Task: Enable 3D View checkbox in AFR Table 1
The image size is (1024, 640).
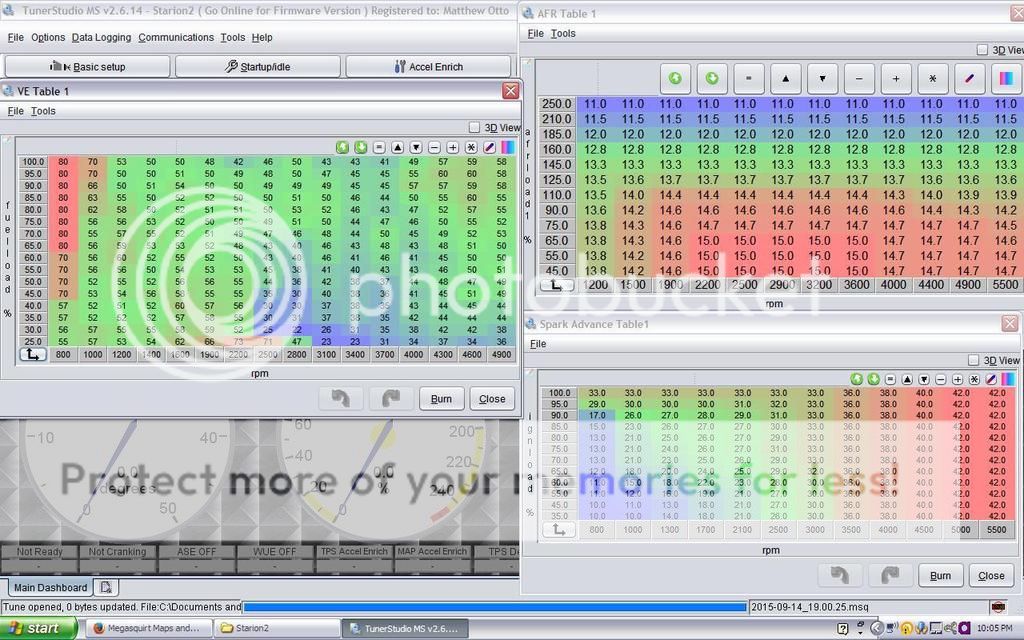Action: 982,50
